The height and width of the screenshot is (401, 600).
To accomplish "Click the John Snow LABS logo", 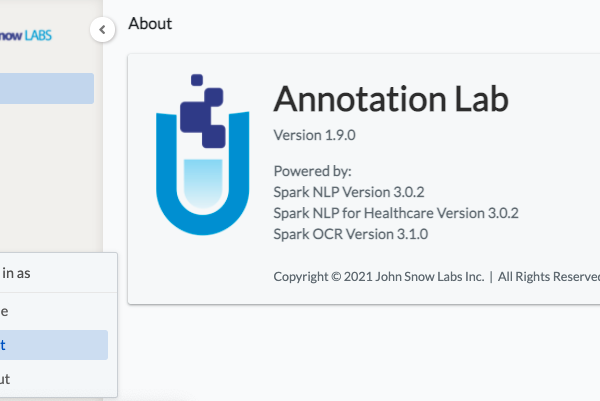I will 26,36.
